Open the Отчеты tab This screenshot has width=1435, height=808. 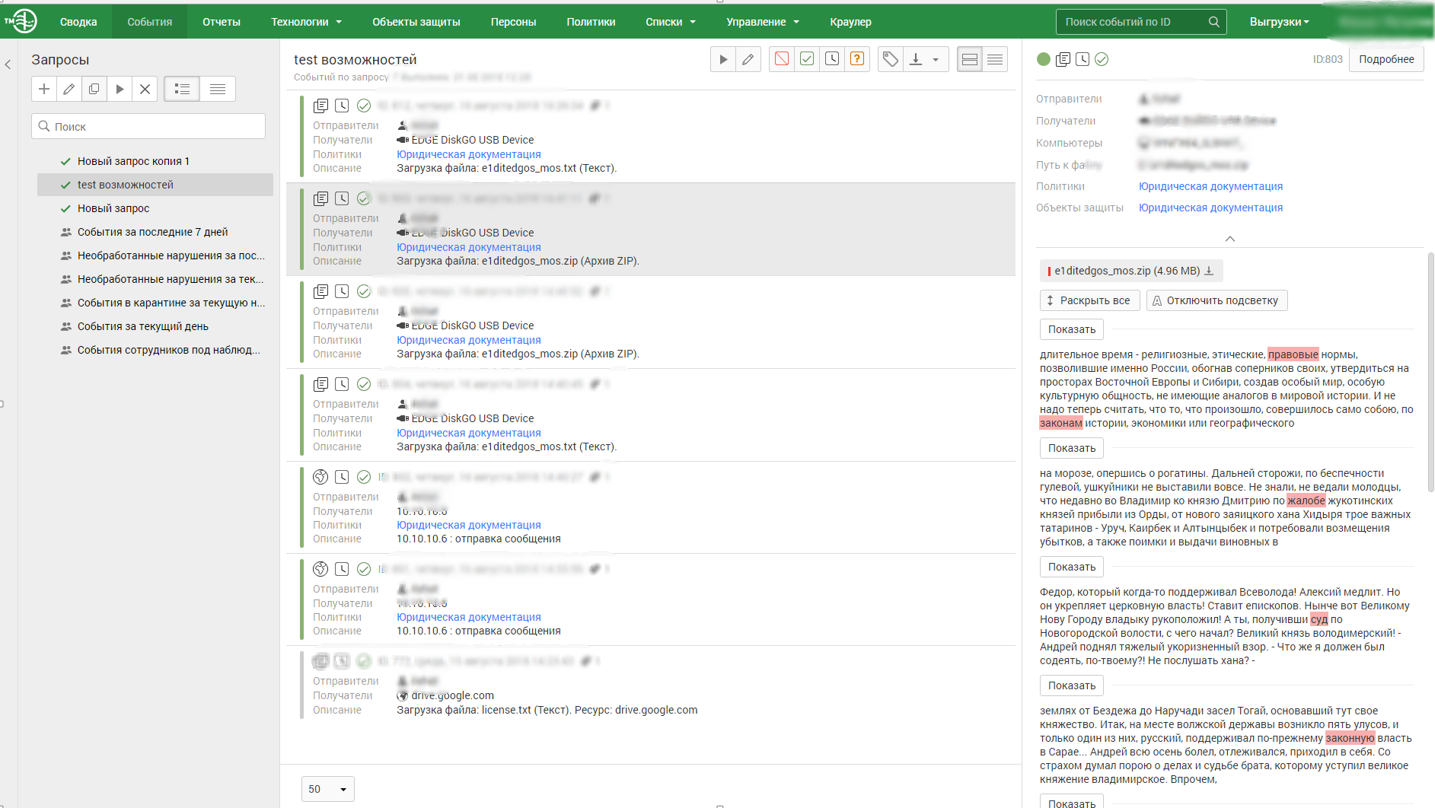221,22
